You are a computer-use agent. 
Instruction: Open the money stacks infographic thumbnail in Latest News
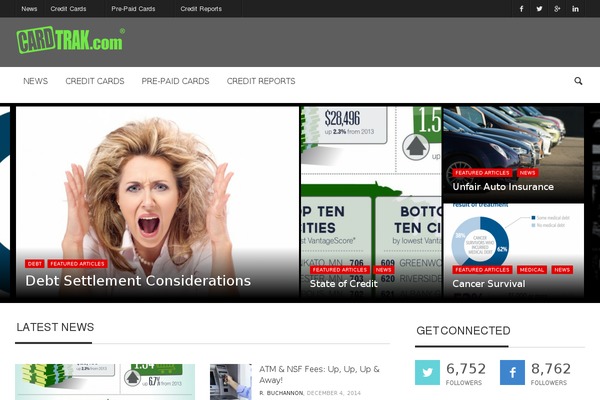[105, 382]
